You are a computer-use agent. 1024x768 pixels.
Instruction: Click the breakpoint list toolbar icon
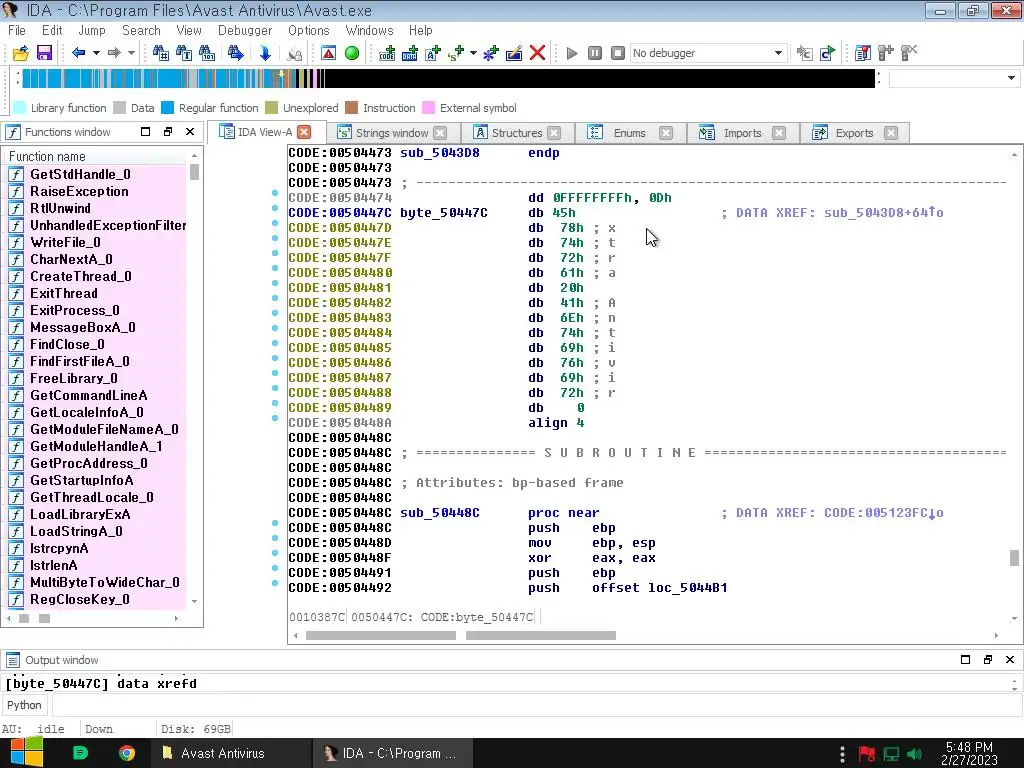click(x=863, y=53)
